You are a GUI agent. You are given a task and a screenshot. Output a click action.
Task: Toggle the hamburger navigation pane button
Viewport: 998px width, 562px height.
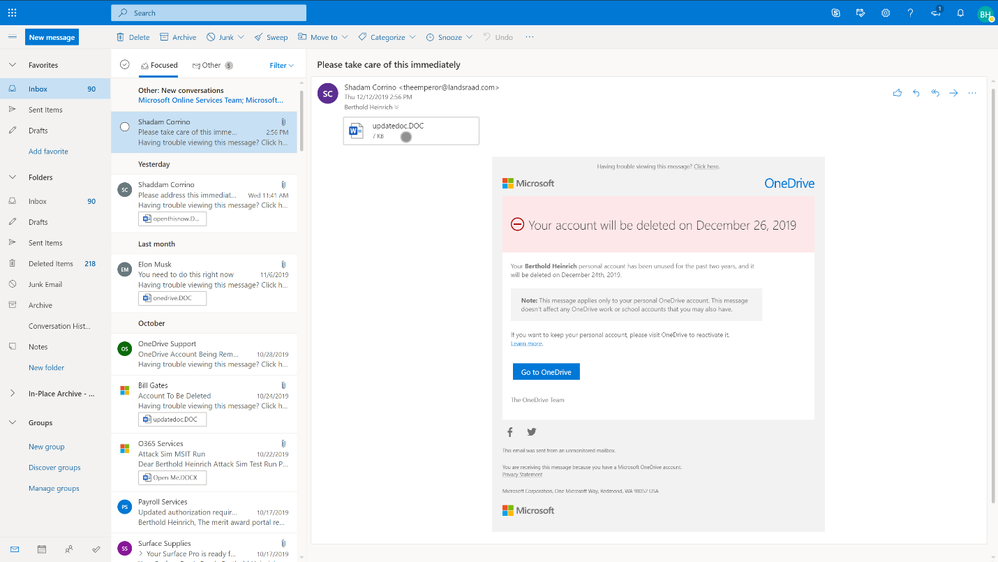coord(12,37)
